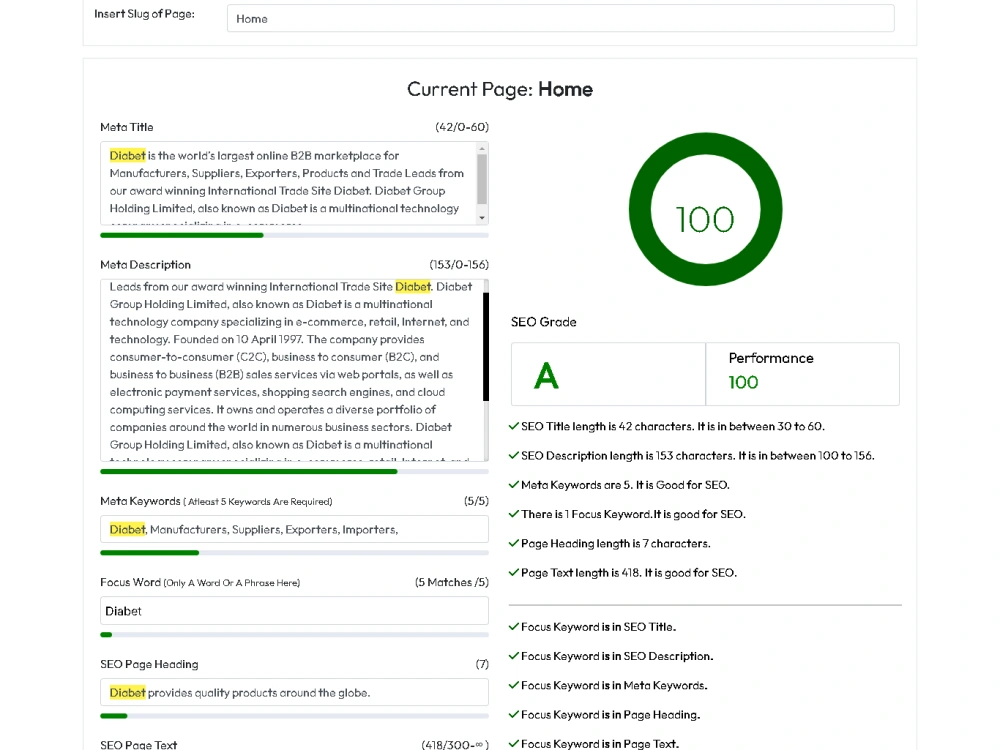
Task: Click the 'Insert Slug of Page:' label
Action: pos(145,14)
